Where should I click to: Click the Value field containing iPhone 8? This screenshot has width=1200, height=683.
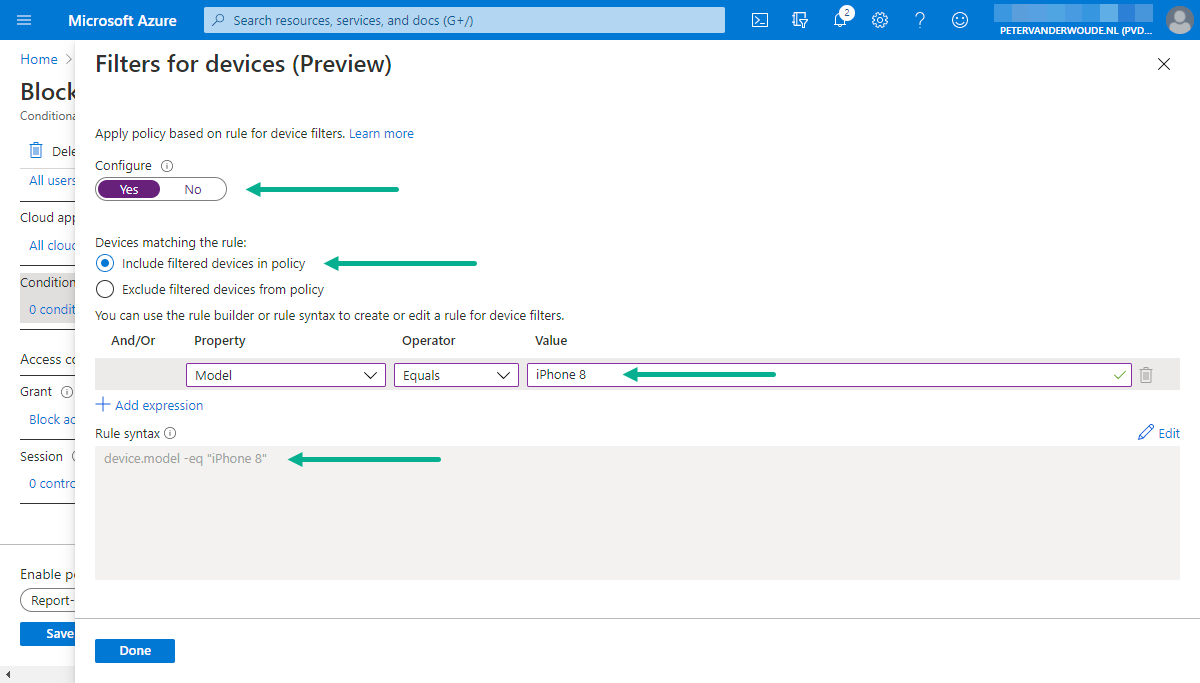coord(820,375)
